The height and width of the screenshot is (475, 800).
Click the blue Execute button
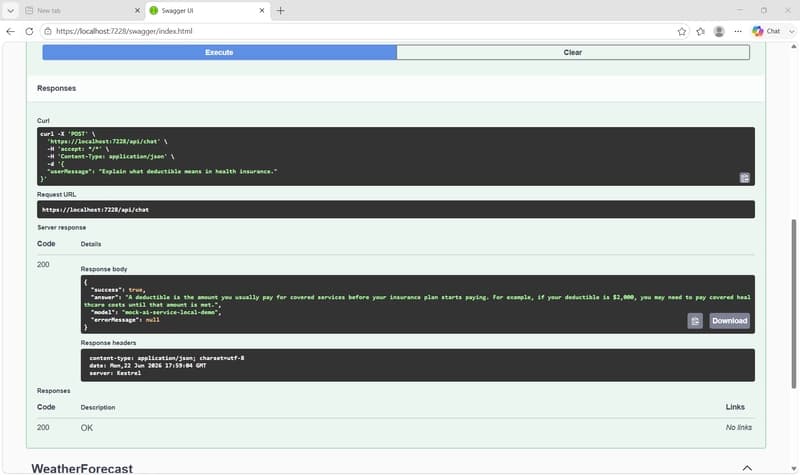click(x=219, y=52)
